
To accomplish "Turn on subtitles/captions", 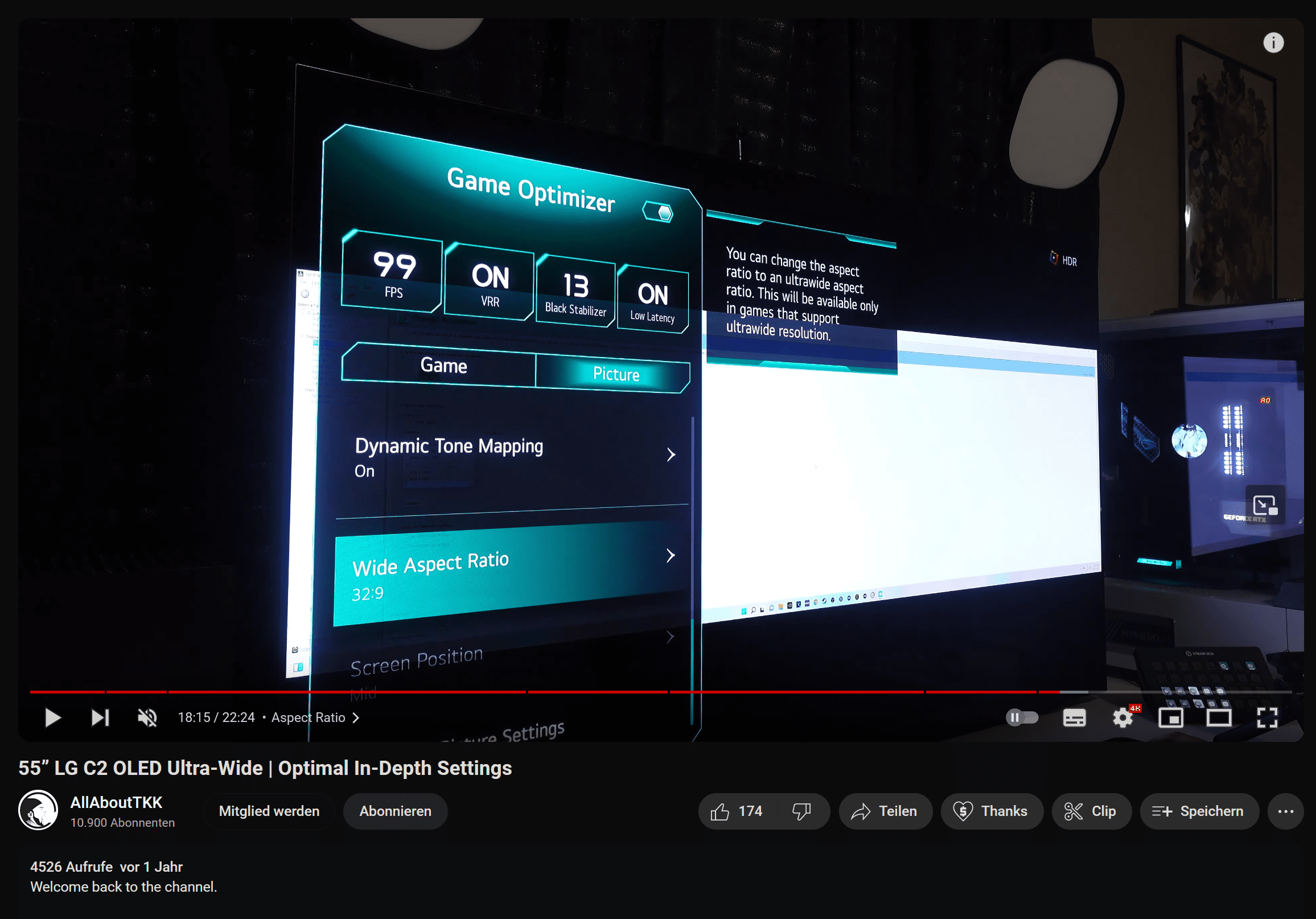I will pyautogui.click(x=1074, y=717).
